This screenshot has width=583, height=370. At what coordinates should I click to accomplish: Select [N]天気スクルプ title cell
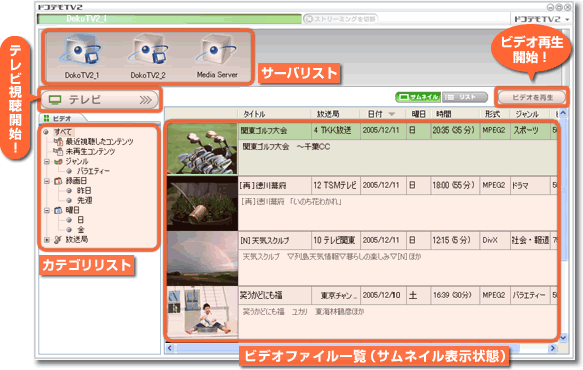(274, 240)
